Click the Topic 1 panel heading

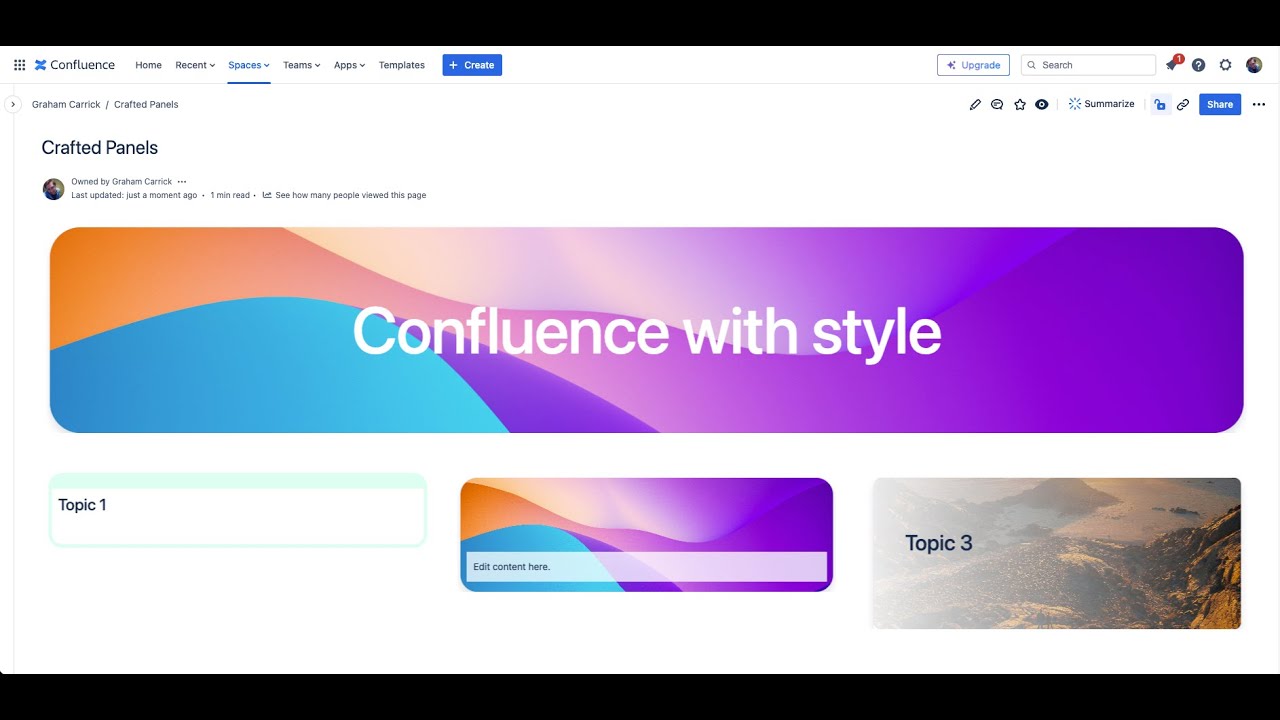(x=82, y=505)
